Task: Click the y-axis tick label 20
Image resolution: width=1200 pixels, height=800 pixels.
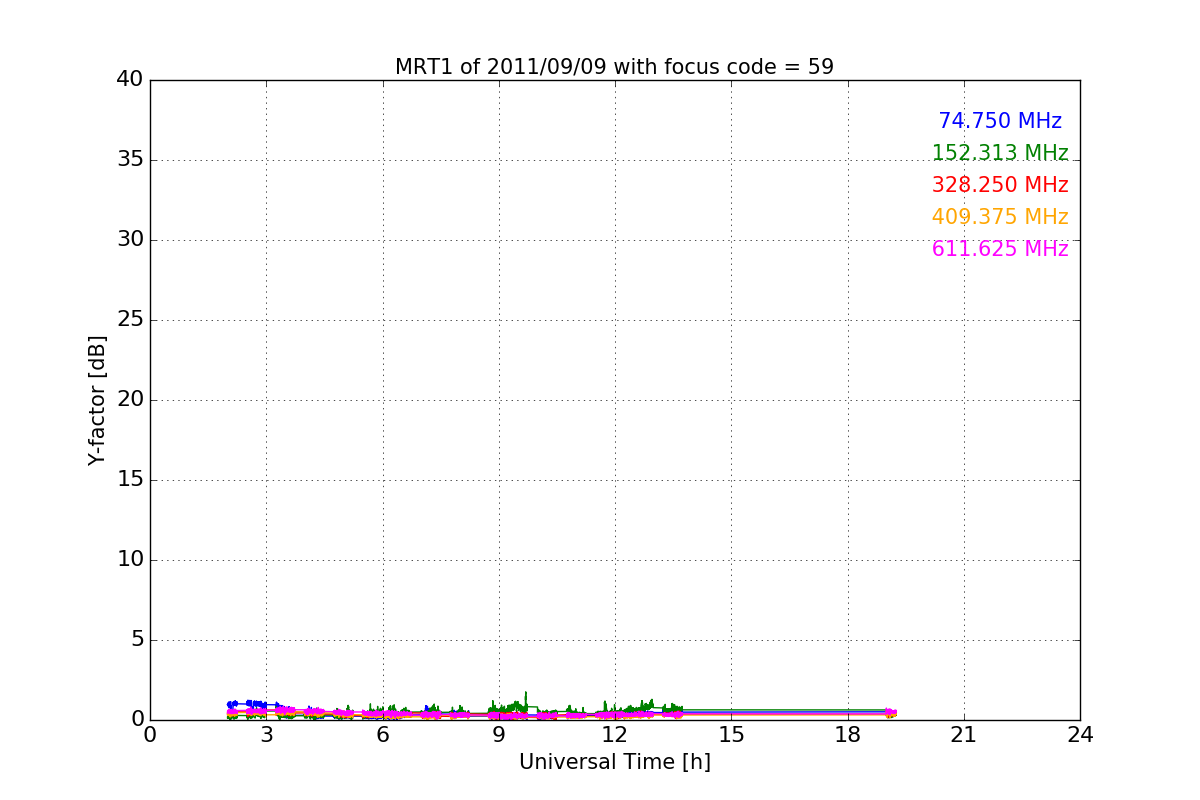Action: coord(129,400)
